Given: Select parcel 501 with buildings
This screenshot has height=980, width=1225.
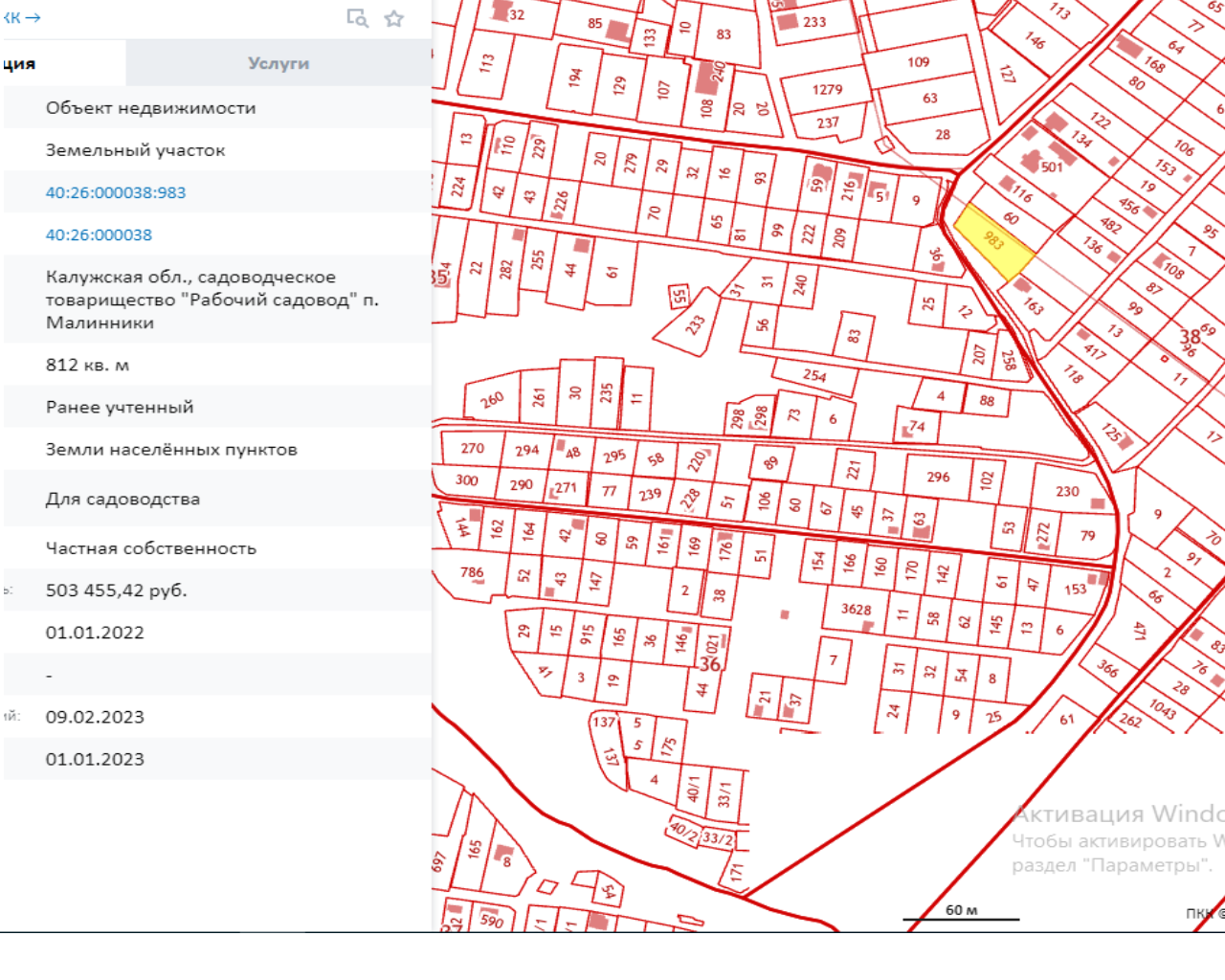Looking at the screenshot, I should [1052, 167].
